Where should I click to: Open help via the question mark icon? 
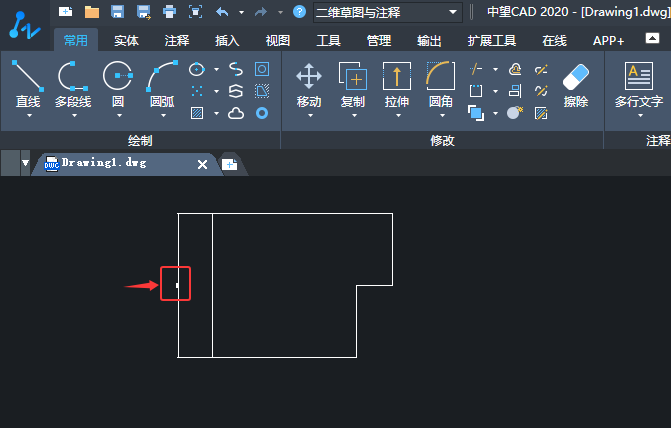tap(300, 12)
